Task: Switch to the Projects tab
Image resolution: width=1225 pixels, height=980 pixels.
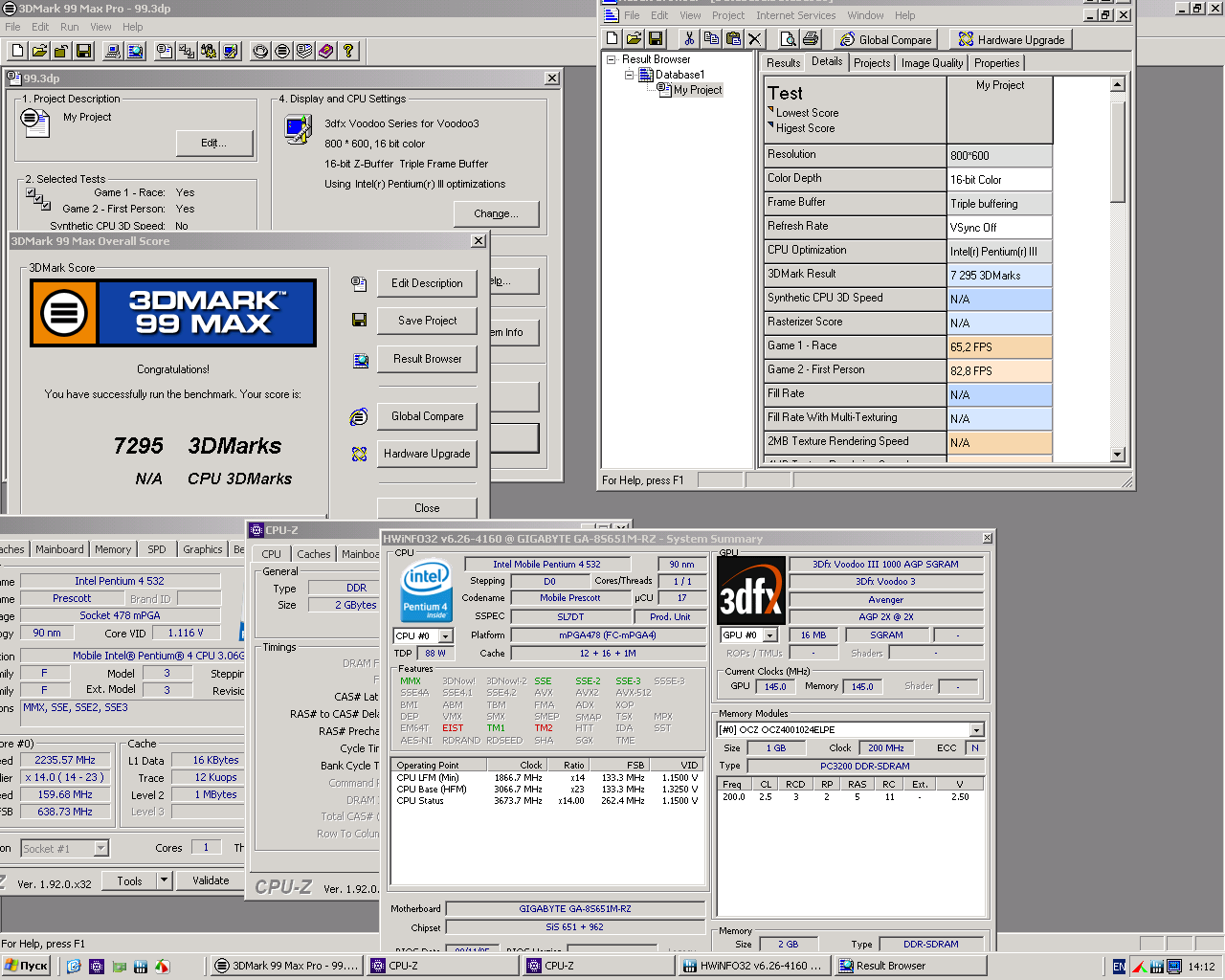Action: (x=872, y=63)
